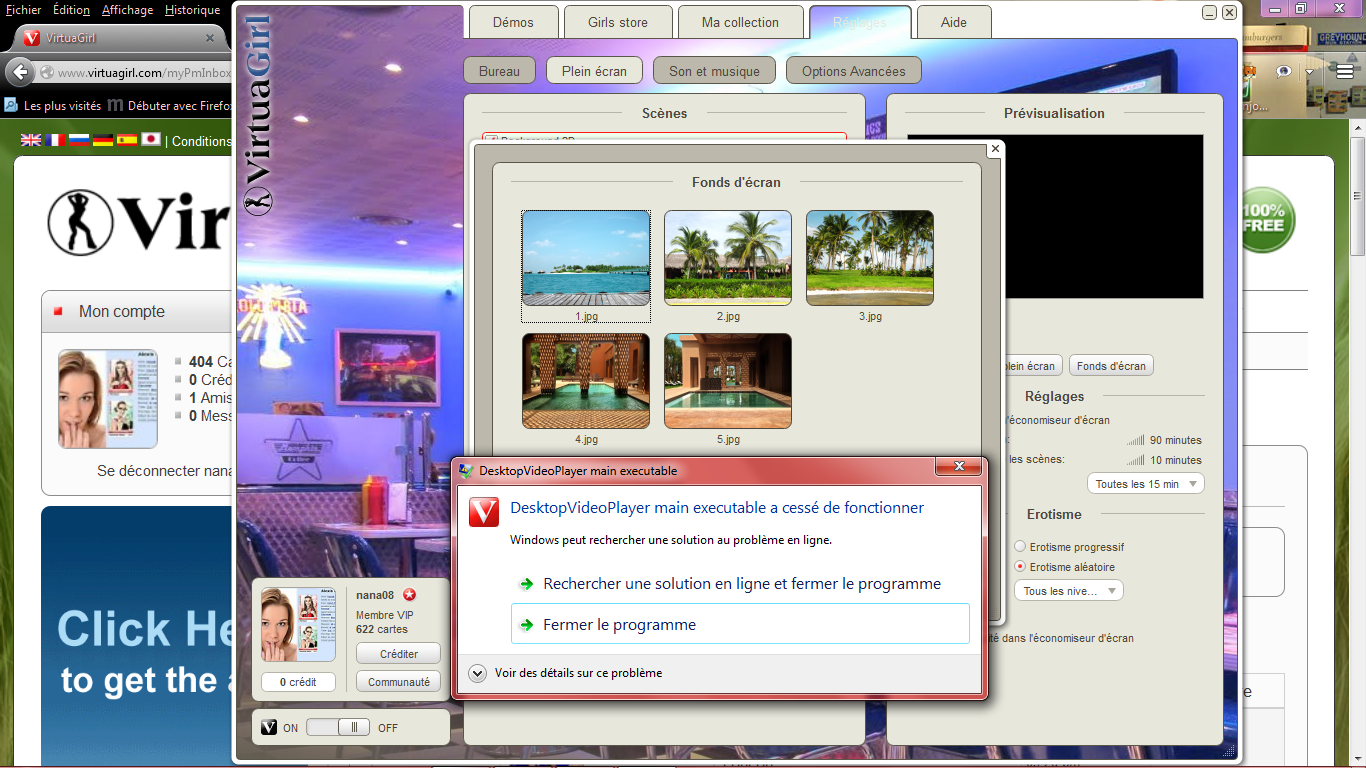Select wallpaper thumbnail 5.jpg

coord(728,381)
